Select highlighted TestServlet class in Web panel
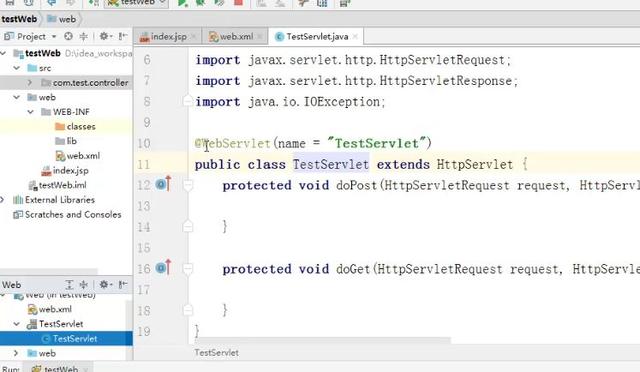 point(66,339)
